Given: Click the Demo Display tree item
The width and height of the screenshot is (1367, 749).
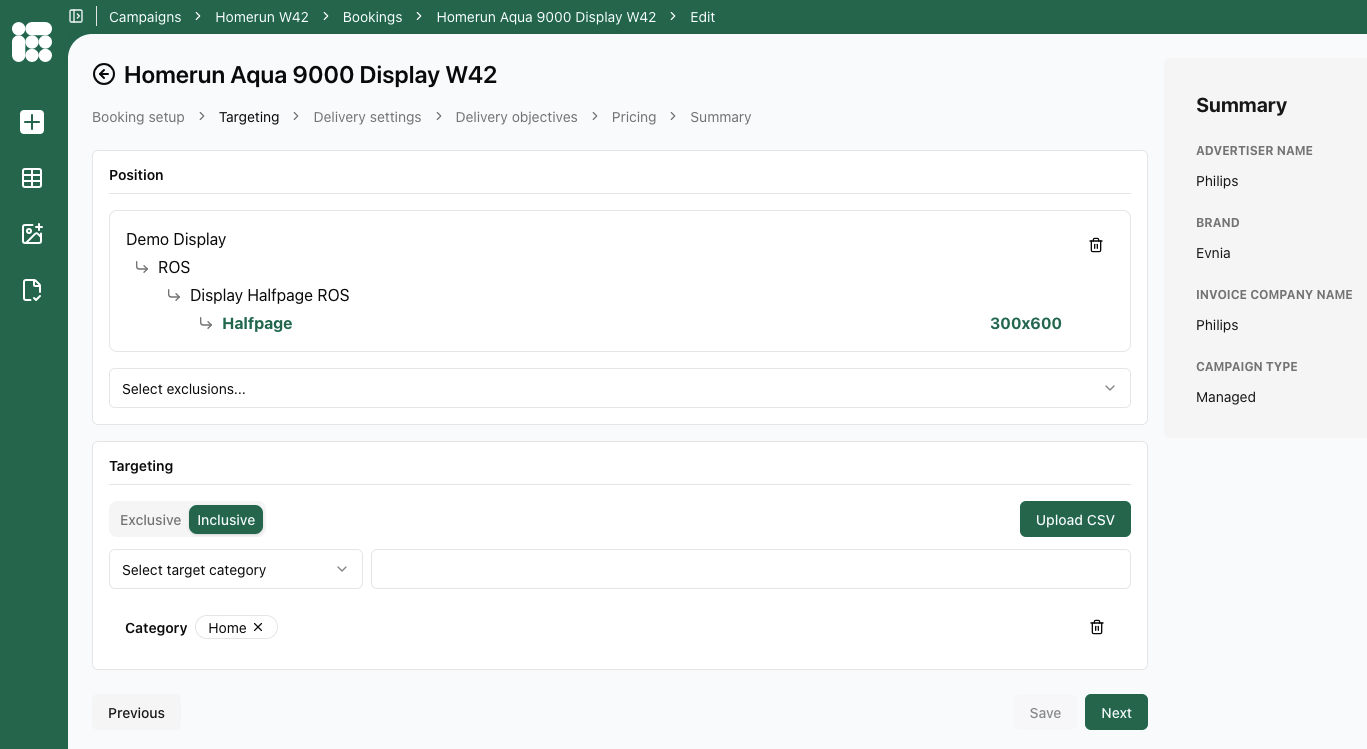Looking at the screenshot, I should pos(176,239).
